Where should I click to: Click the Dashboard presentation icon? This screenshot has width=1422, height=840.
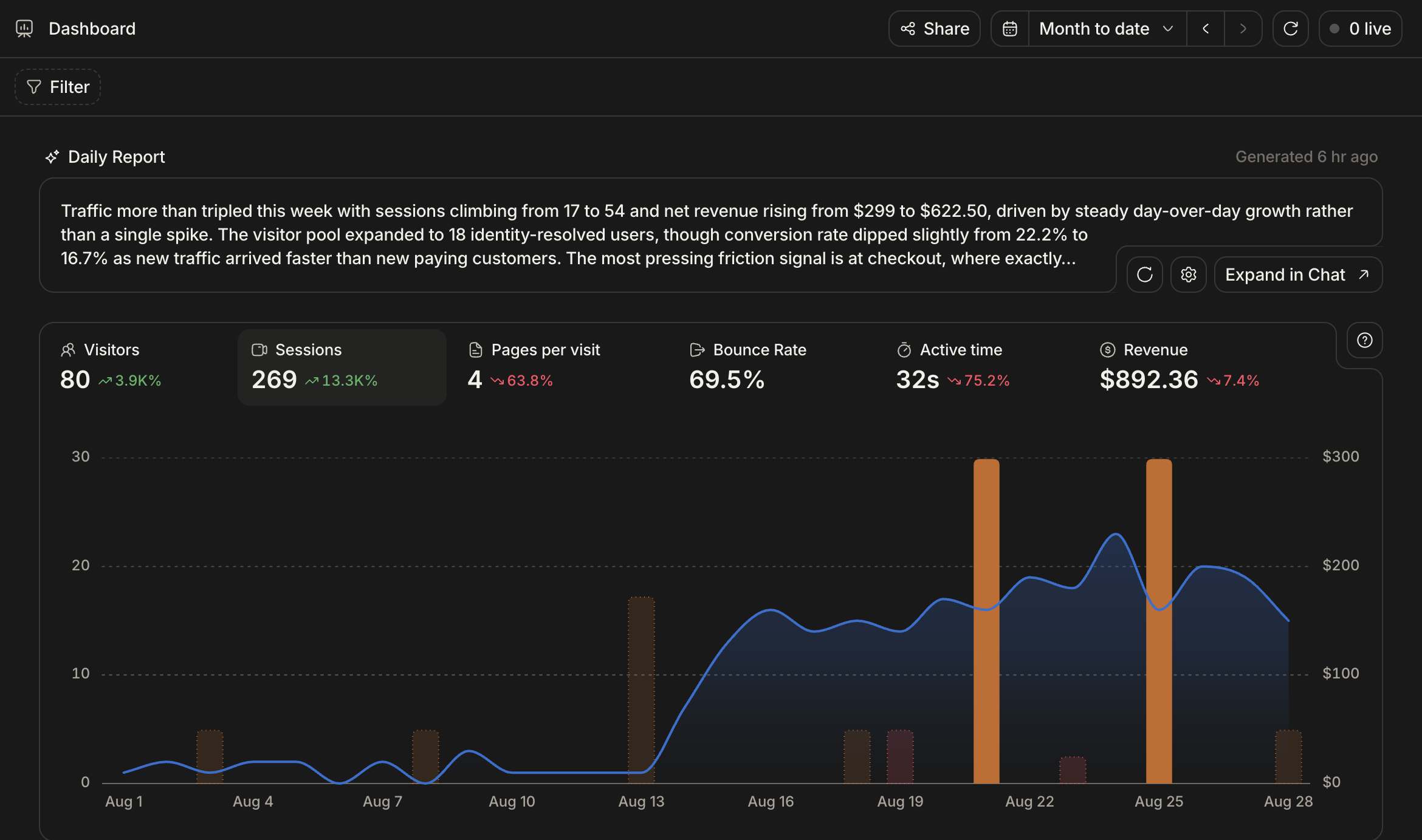[x=24, y=29]
